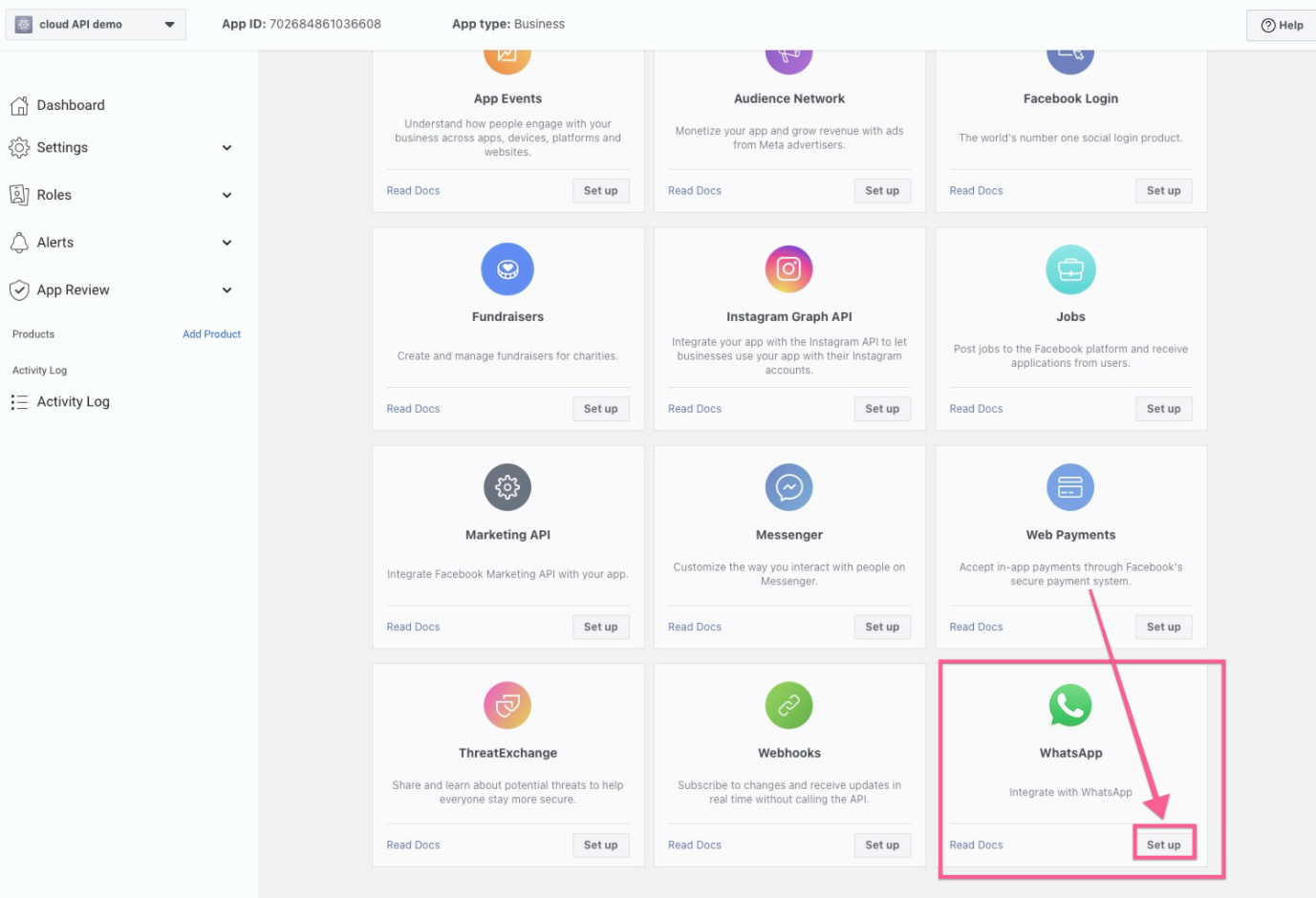Screen dimensions: 1316x898
Task: Click the App ID 702684861036608 text
Action: pyautogui.click(x=301, y=24)
